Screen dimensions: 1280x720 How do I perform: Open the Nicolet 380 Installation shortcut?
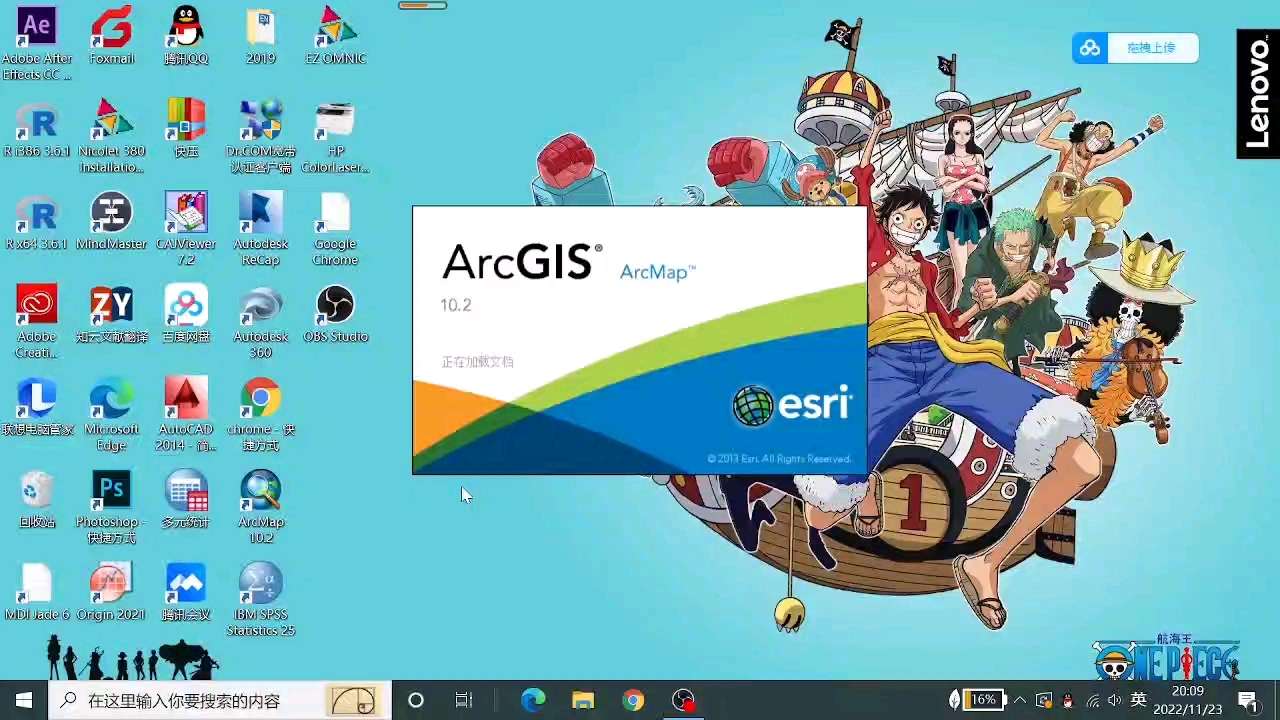[111, 136]
